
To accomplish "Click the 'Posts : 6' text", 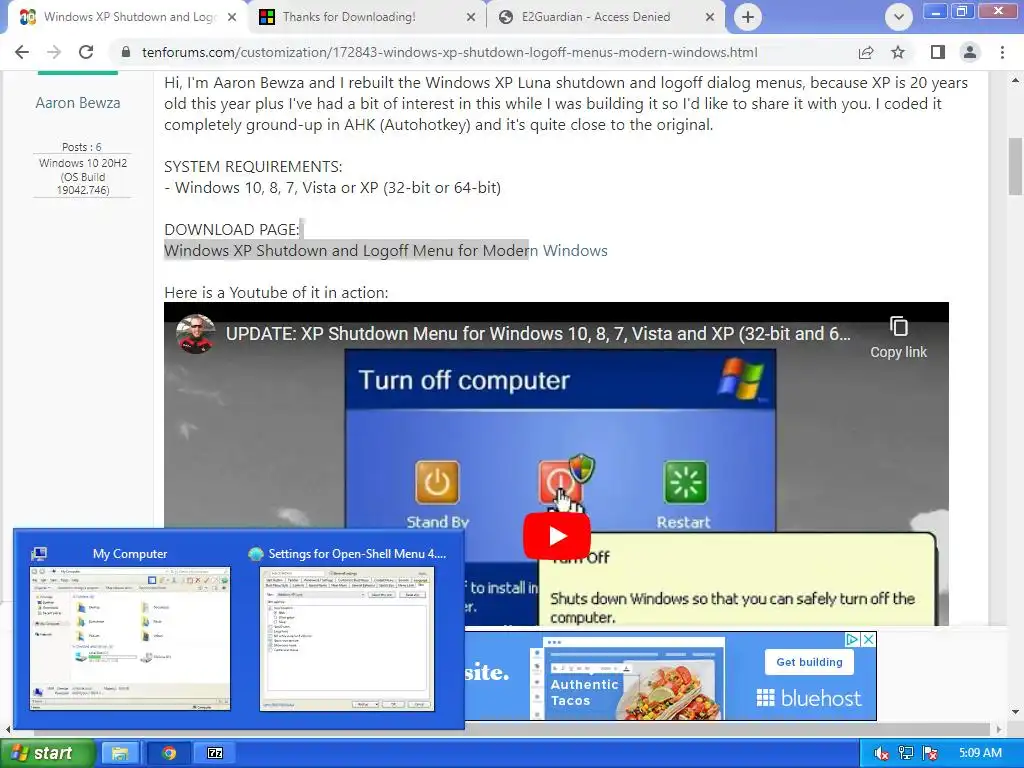I will pos(82,147).
